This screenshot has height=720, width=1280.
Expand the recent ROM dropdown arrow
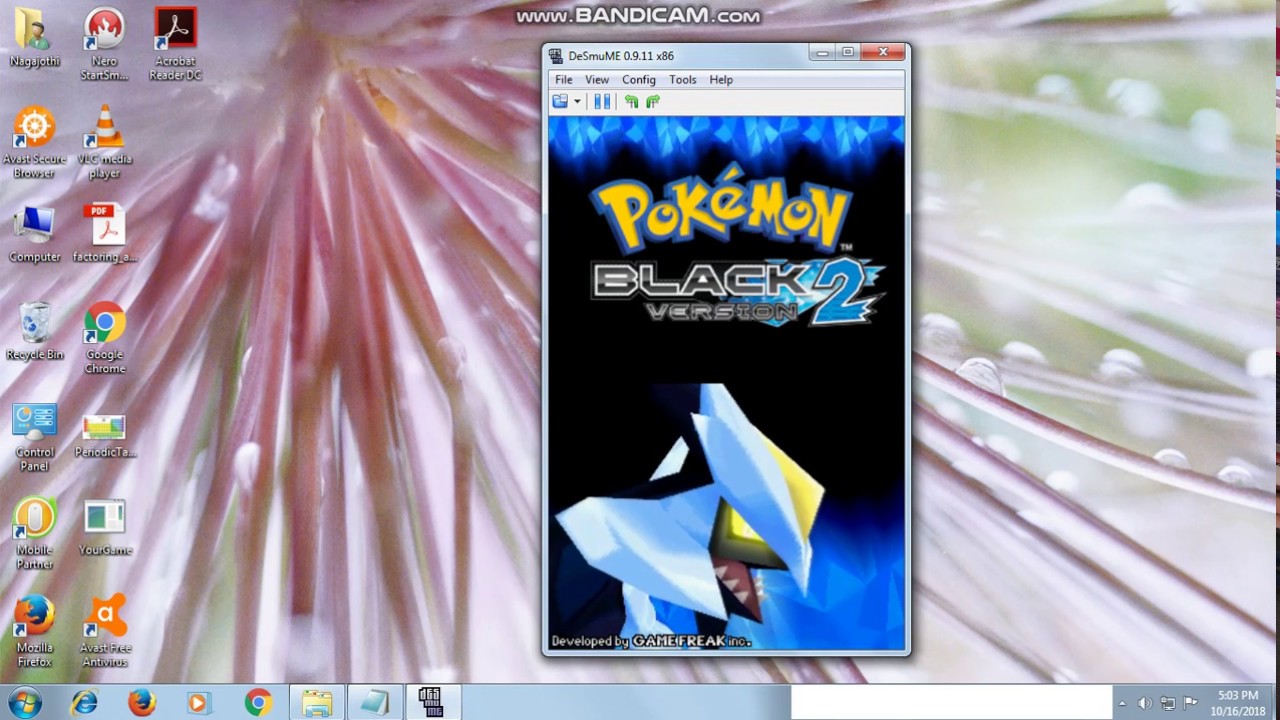pos(577,101)
